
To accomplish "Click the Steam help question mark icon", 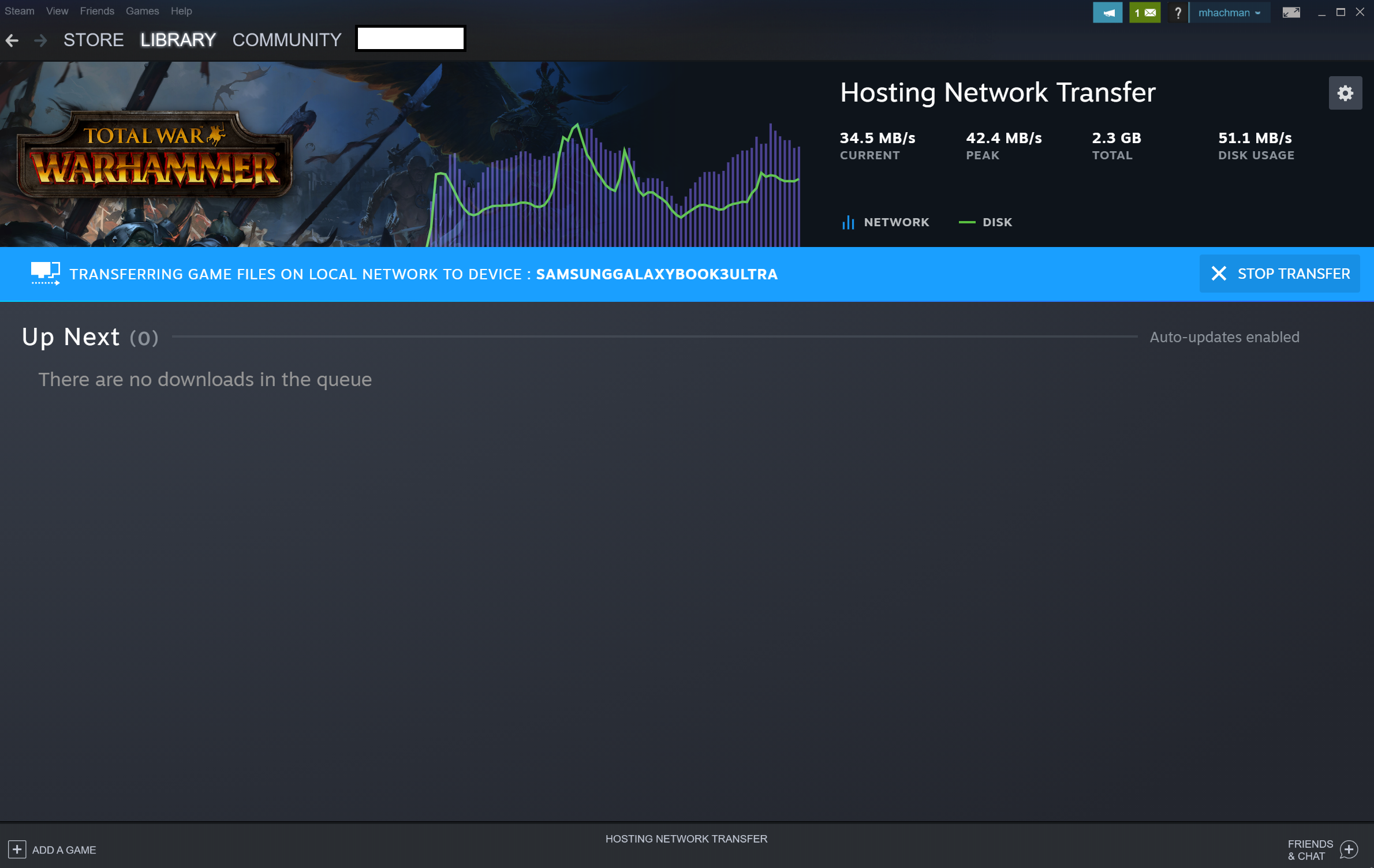I will click(x=1177, y=11).
